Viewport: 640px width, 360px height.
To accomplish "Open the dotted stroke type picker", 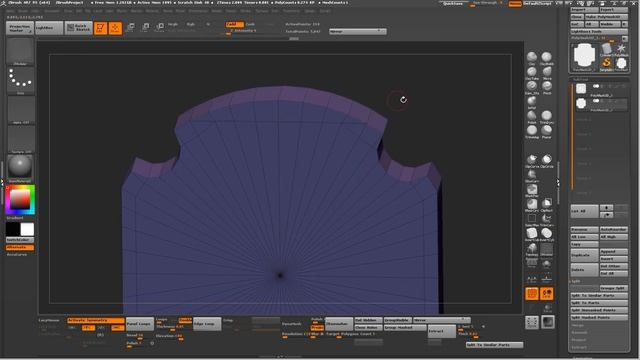I will click(20, 79).
